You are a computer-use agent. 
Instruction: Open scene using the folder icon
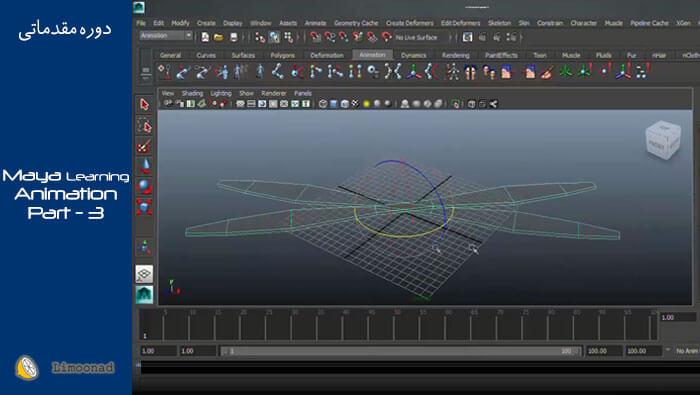pyautogui.click(x=219, y=37)
